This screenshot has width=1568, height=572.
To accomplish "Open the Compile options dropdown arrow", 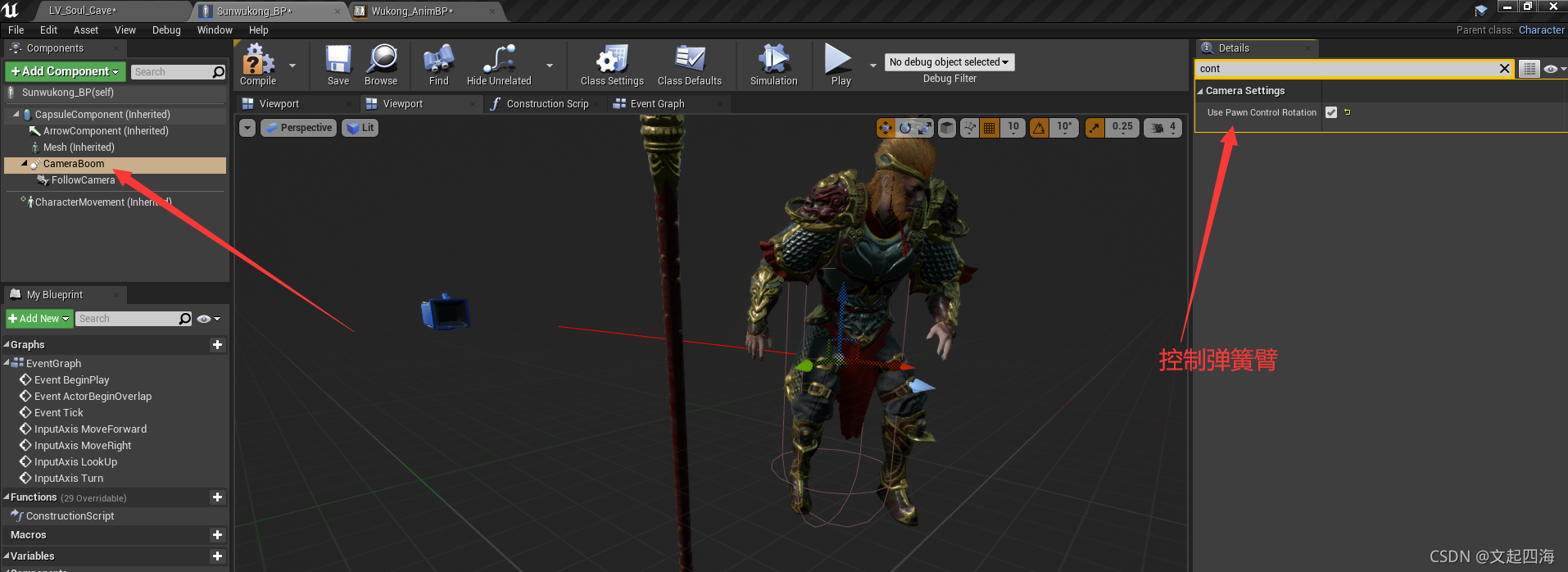I will click(292, 66).
